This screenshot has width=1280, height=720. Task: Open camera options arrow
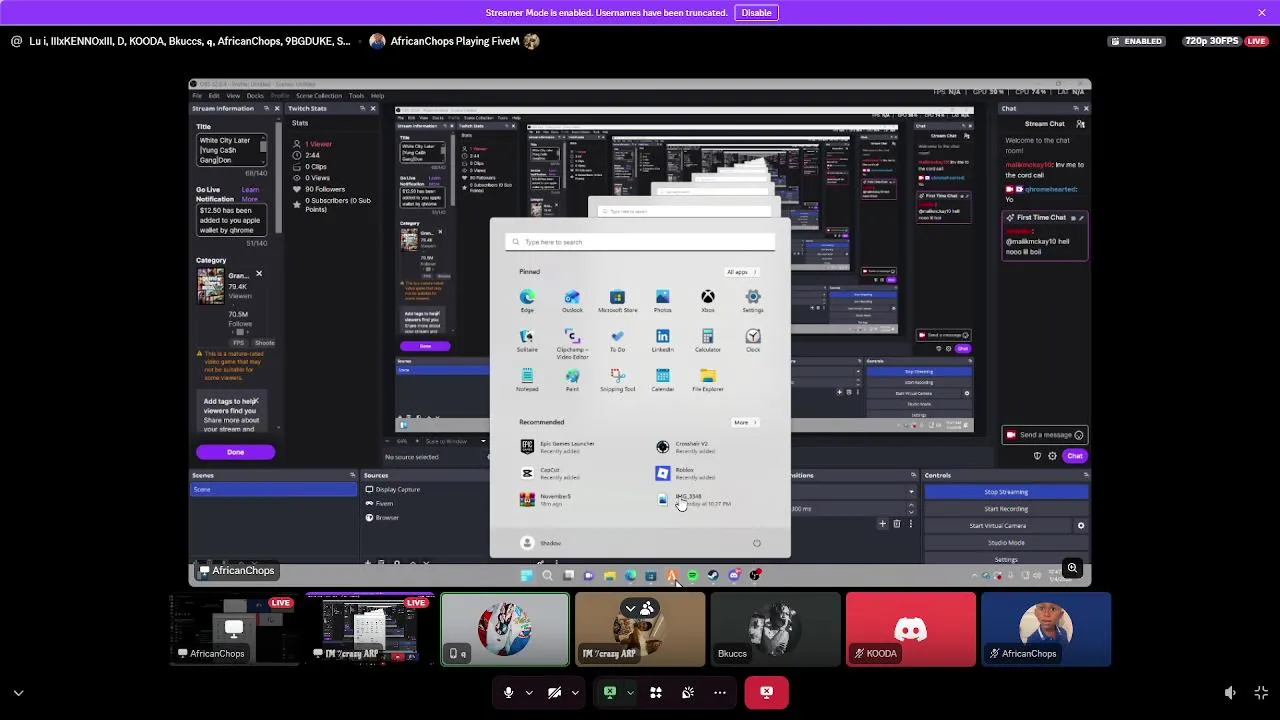pyautogui.click(x=575, y=692)
